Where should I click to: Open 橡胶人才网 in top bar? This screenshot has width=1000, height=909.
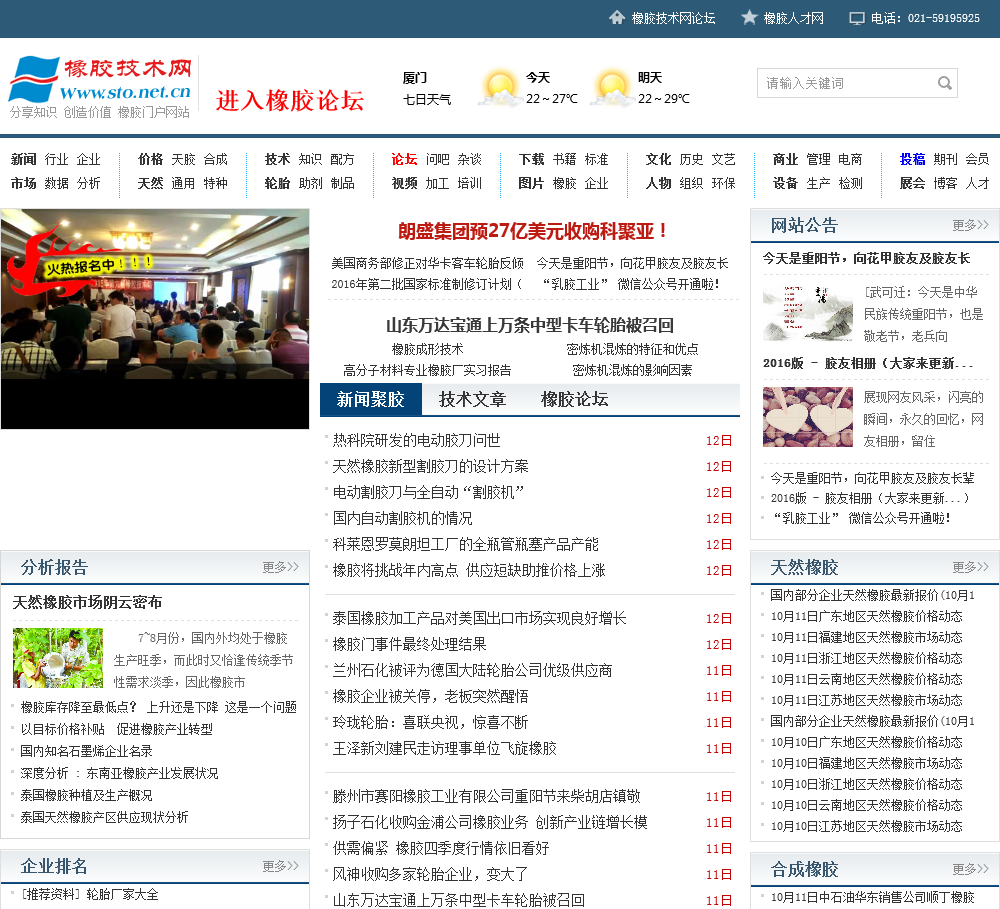pos(793,18)
